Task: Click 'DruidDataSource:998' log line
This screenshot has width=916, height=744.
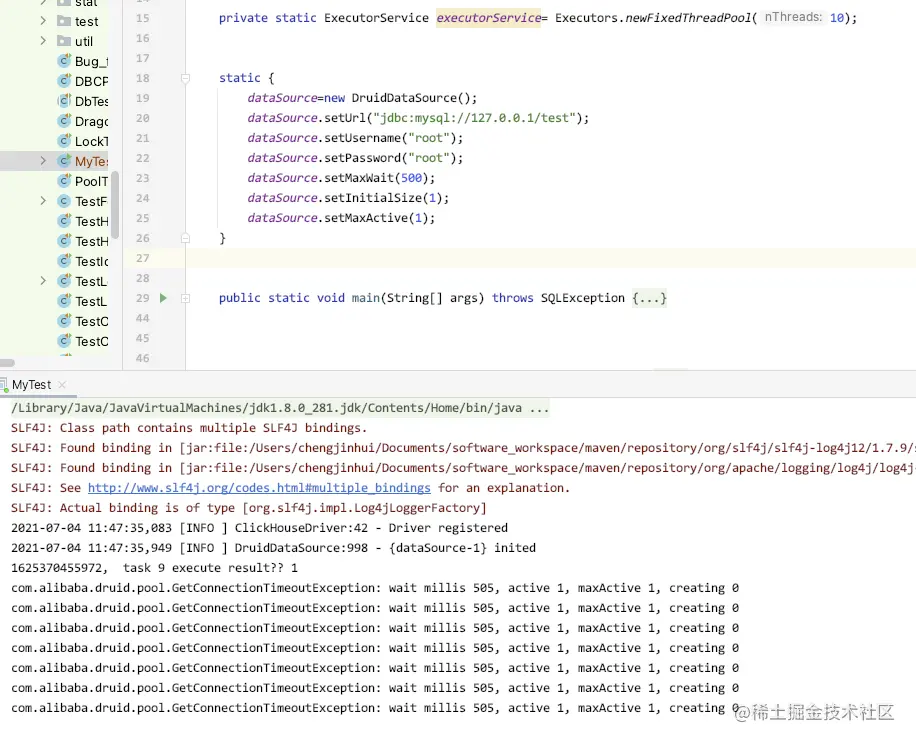Action: click(273, 548)
